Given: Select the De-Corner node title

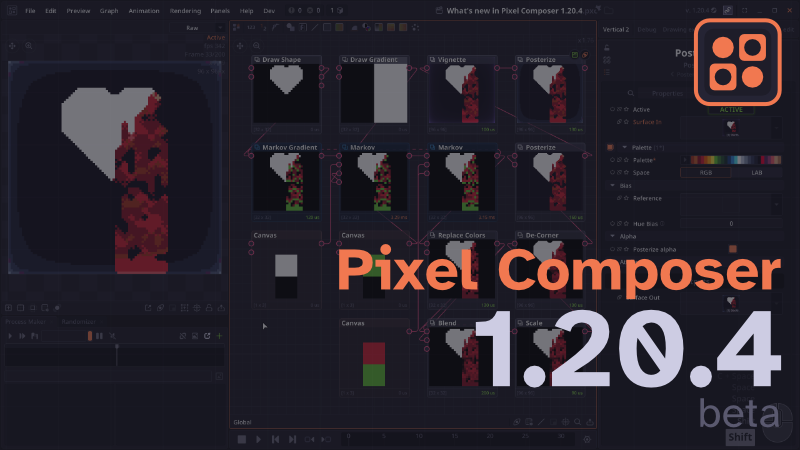Looking at the screenshot, I should 542,235.
